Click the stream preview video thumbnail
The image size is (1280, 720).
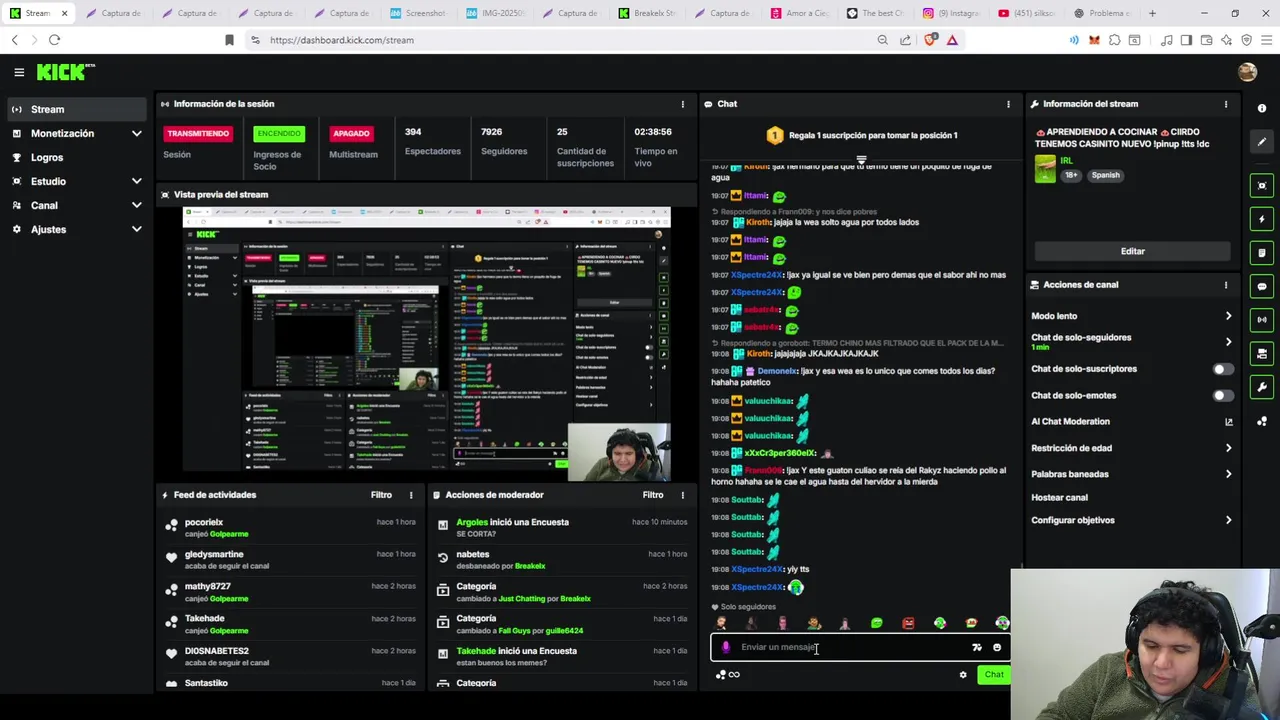tap(427, 344)
